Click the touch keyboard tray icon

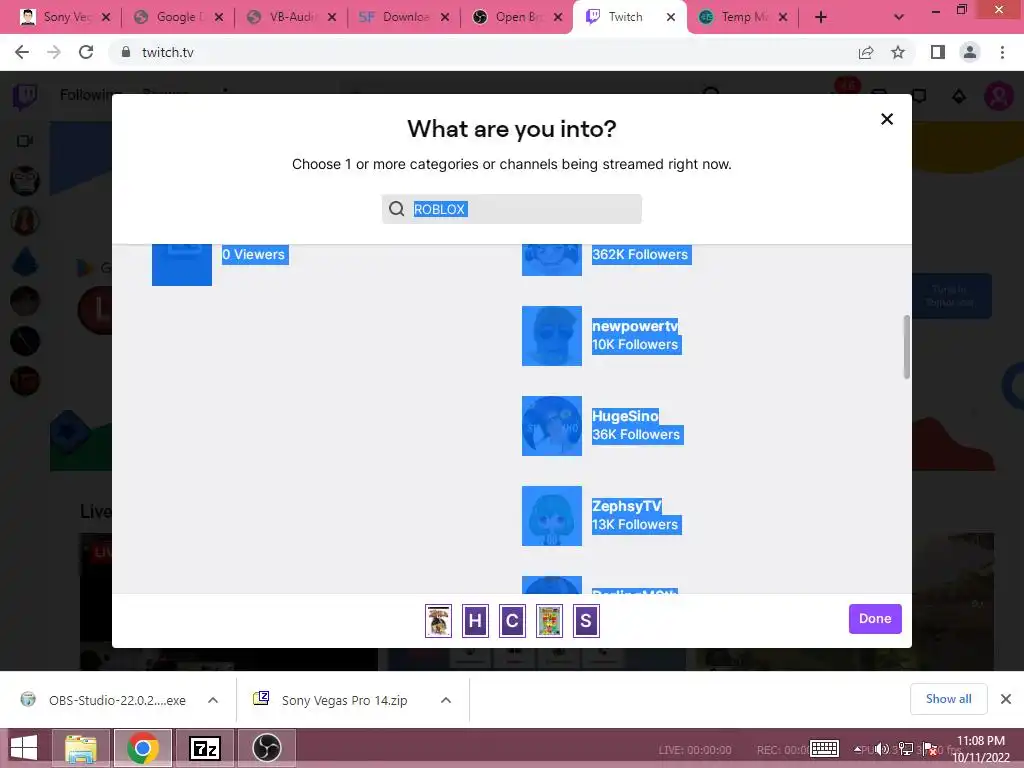click(824, 748)
